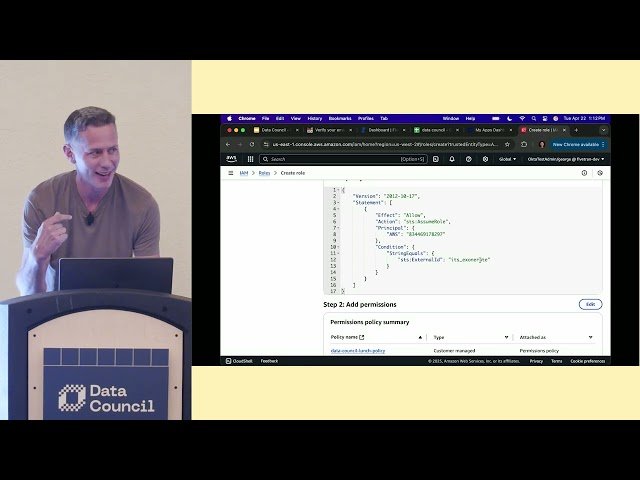Go back in Chrome history
This screenshot has height=480, width=640.
(228, 144)
